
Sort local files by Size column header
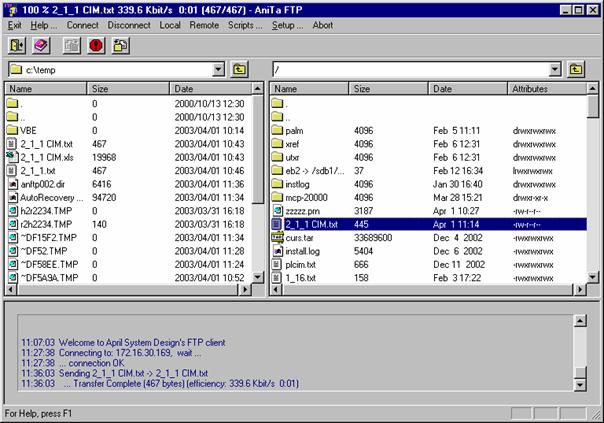point(127,89)
